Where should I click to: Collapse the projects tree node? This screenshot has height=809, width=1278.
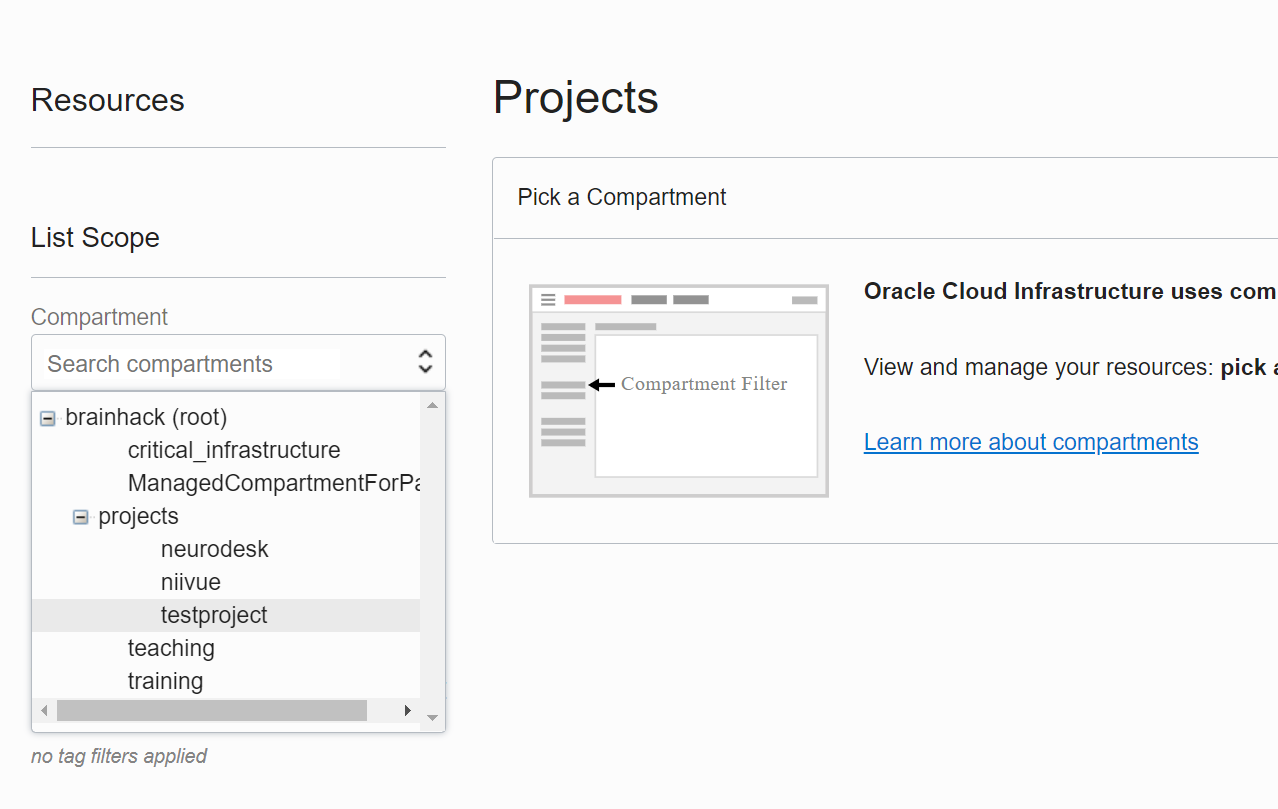coord(81,517)
